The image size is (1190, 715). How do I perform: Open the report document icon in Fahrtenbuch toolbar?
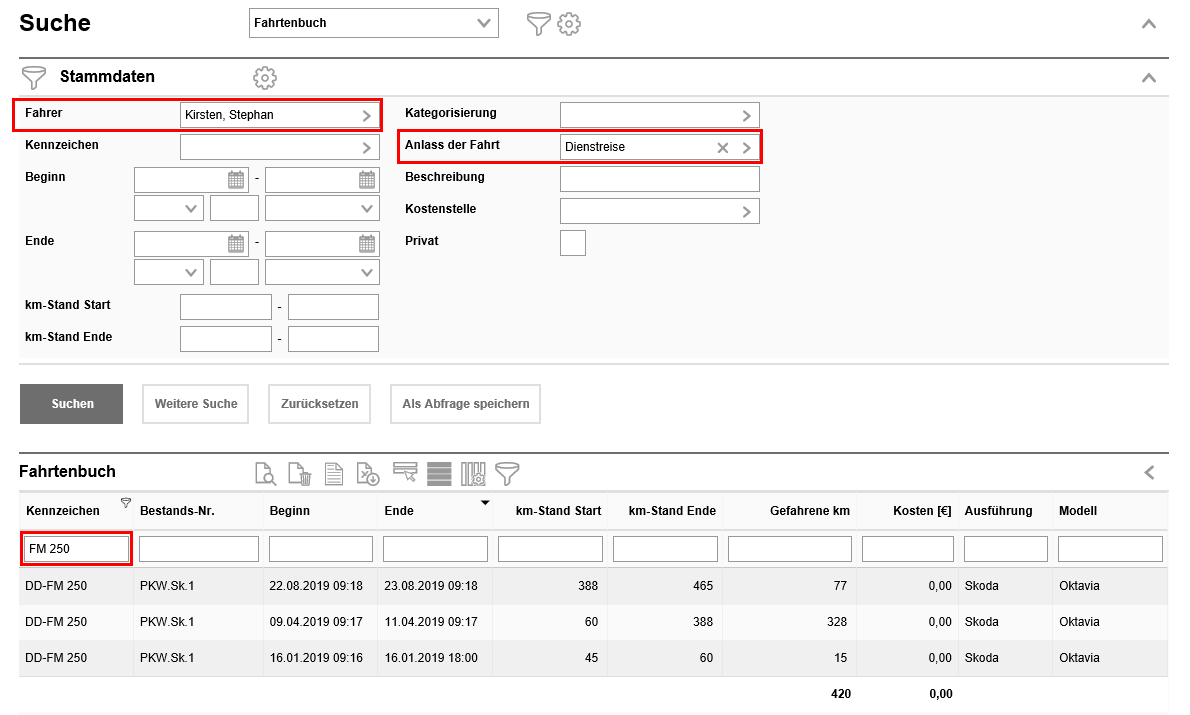click(x=334, y=474)
